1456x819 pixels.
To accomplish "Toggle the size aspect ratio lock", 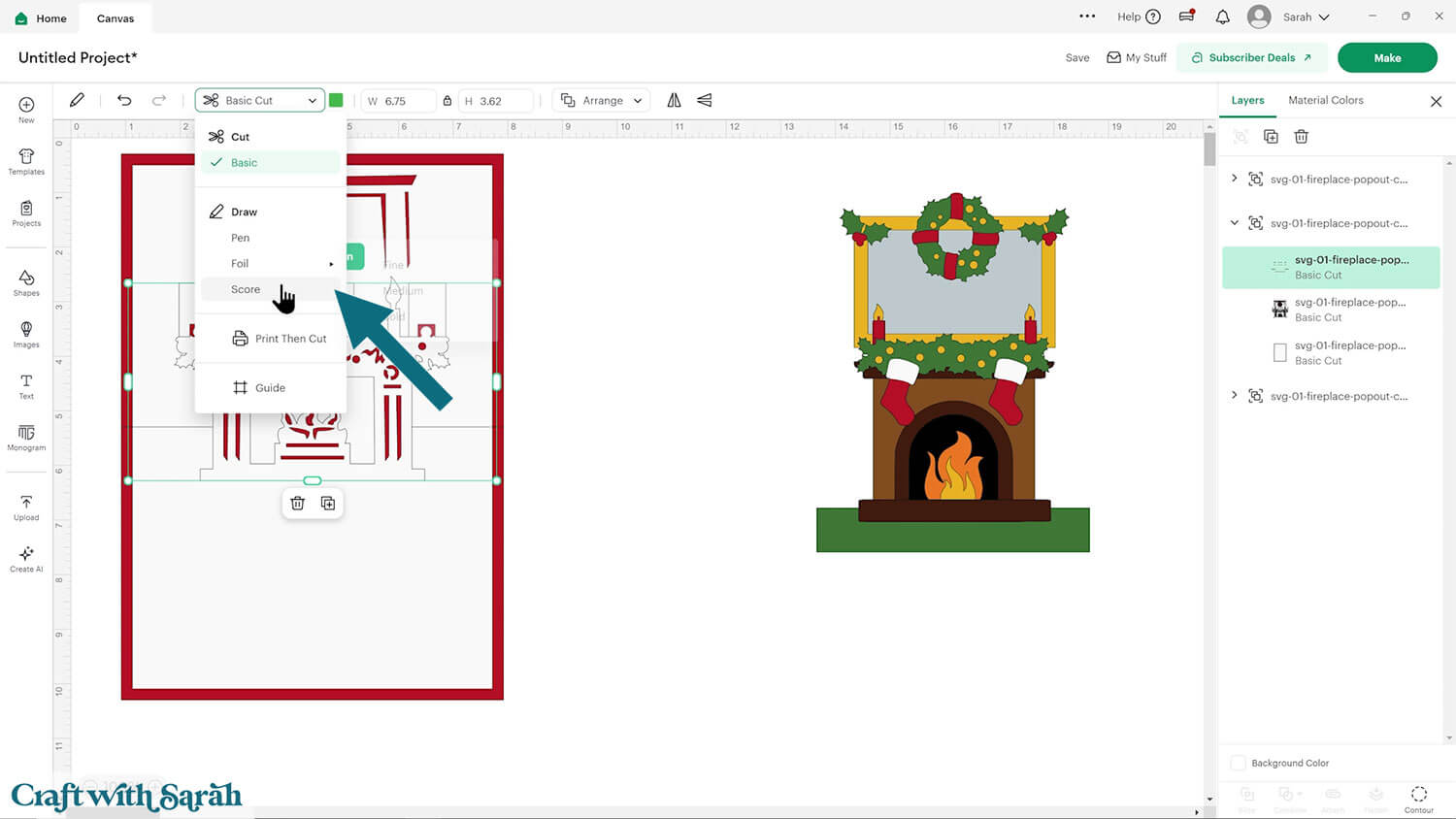I will pyautogui.click(x=447, y=101).
